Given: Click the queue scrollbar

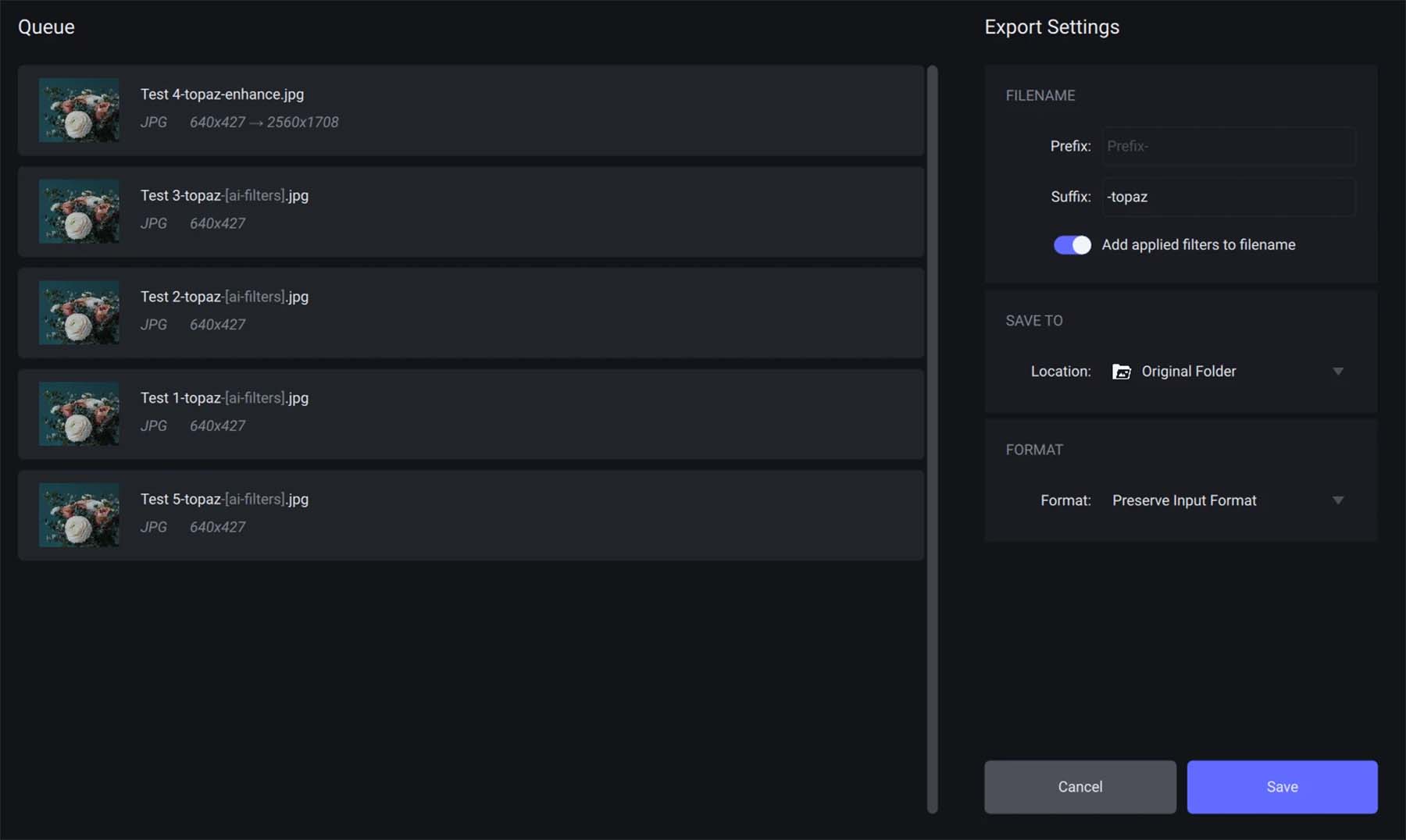Looking at the screenshot, I should tap(932, 437).
